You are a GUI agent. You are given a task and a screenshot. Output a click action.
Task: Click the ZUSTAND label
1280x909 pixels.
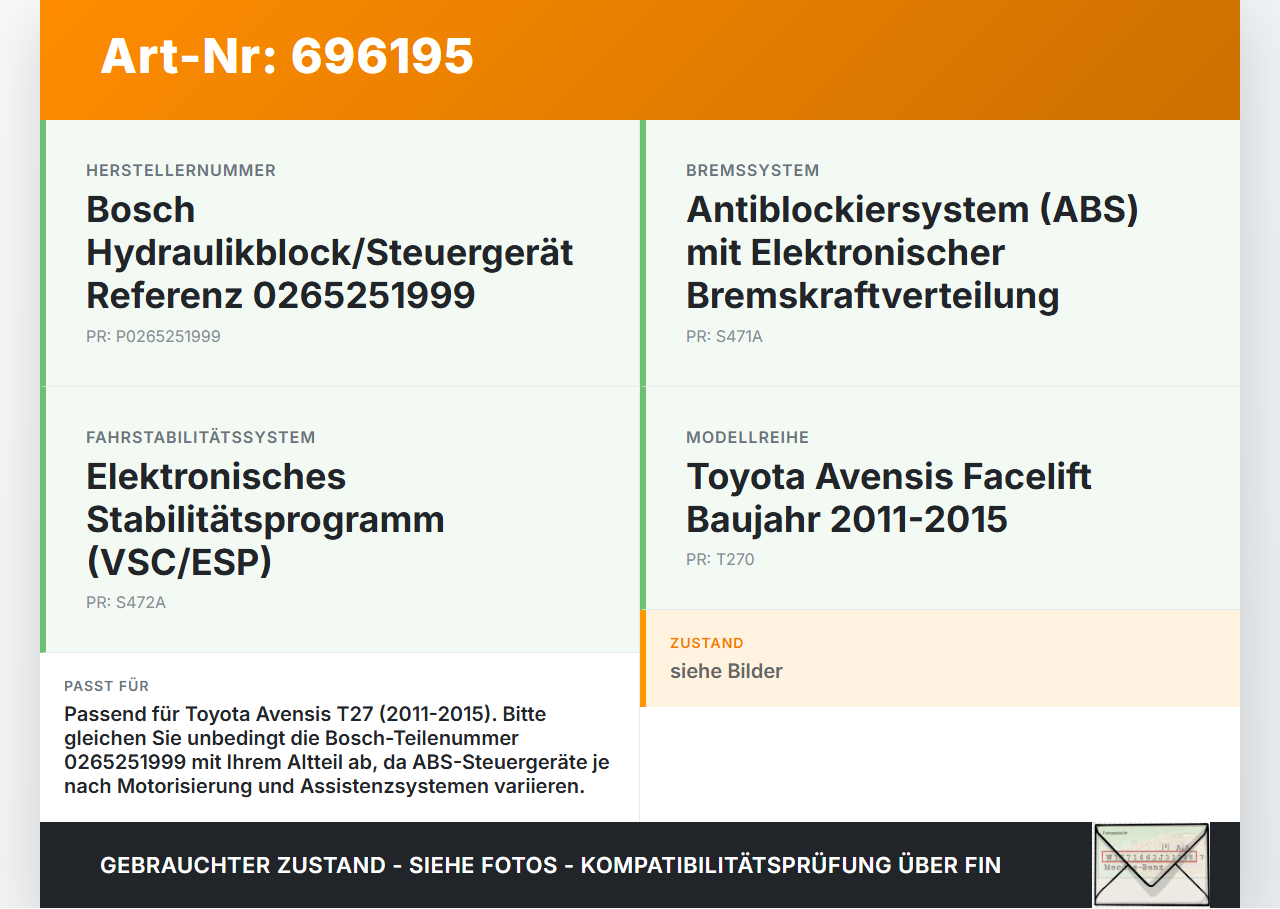tap(707, 643)
